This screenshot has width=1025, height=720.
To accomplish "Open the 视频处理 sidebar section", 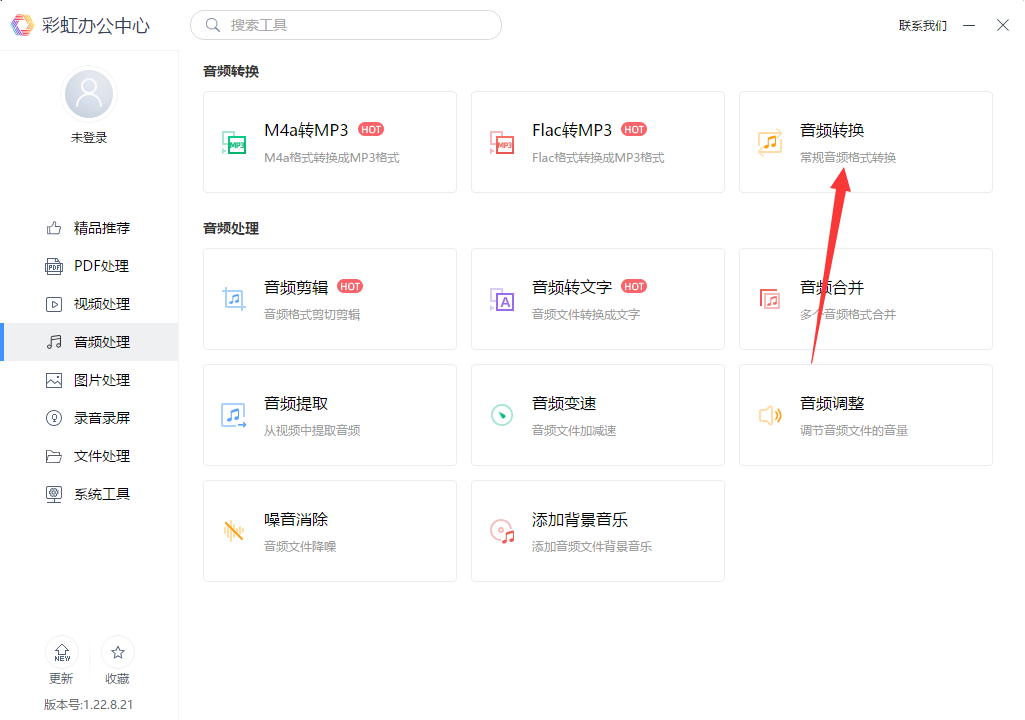I will pyautogui.click(x=100, y=304).
